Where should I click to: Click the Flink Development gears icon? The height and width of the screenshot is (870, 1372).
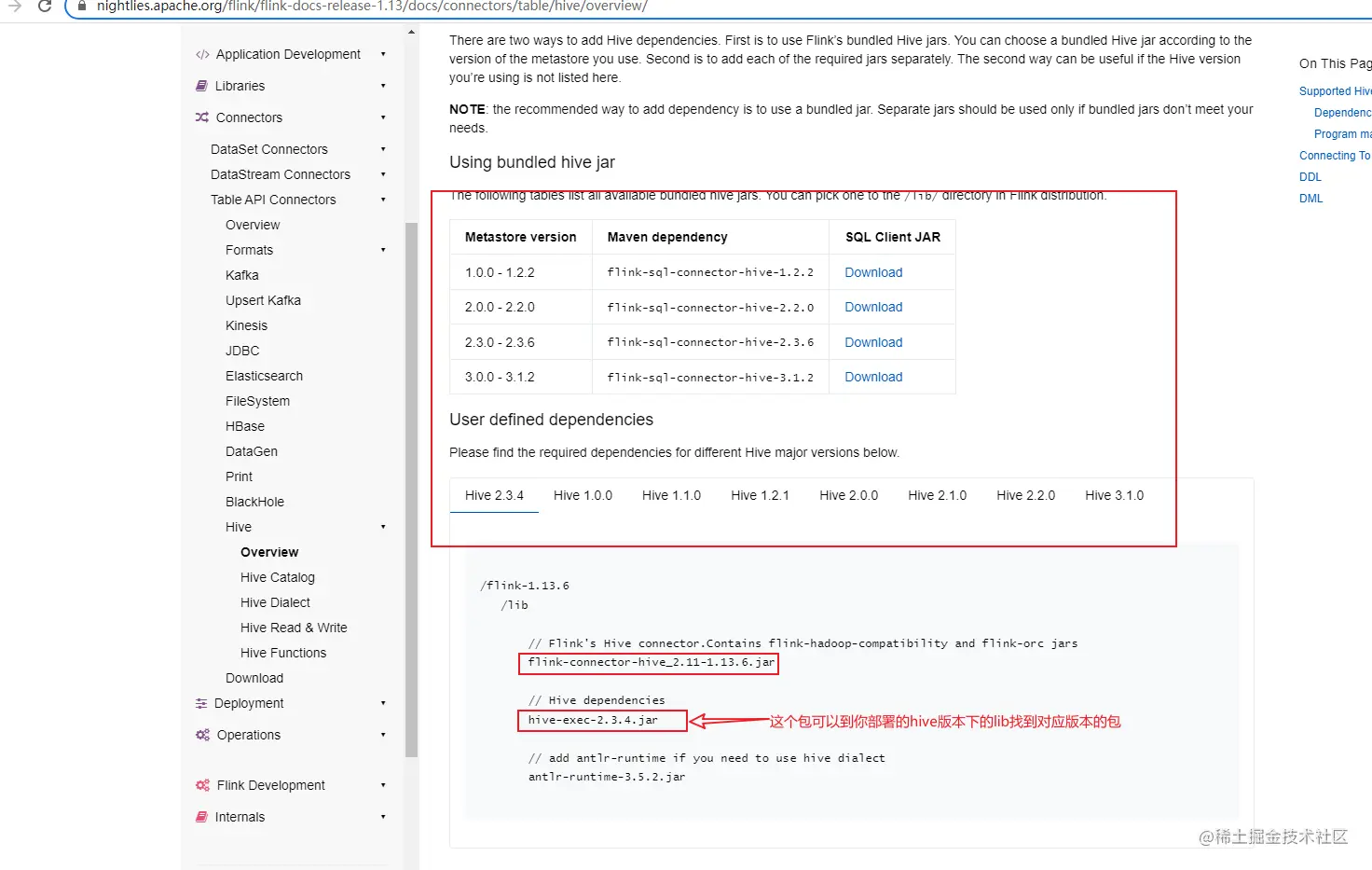click(x=202, y=785)
